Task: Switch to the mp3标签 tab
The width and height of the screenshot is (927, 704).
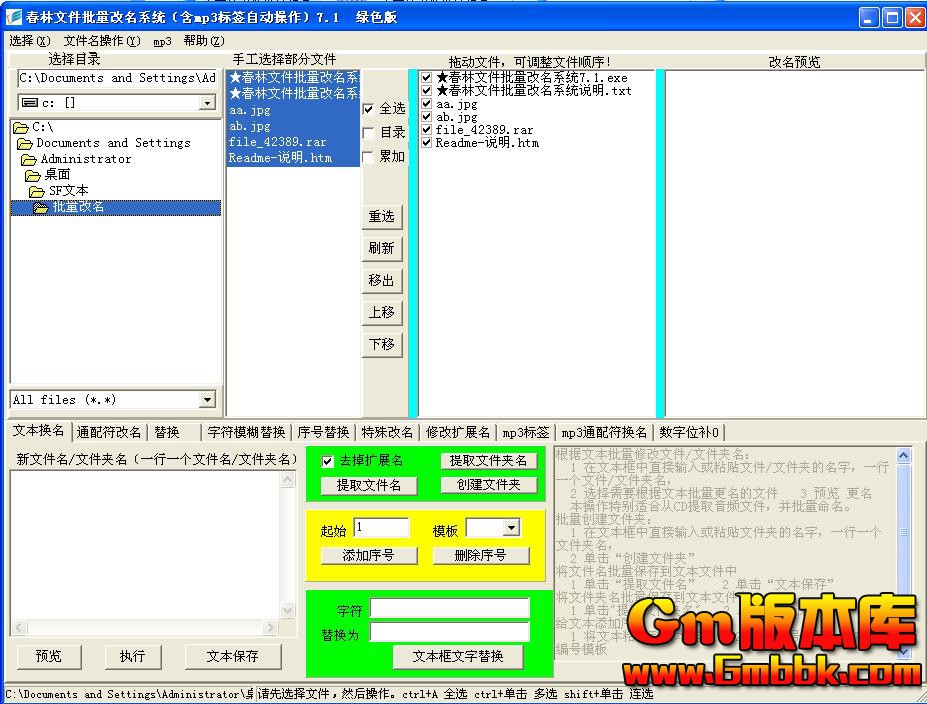Action: click(526, 432)
